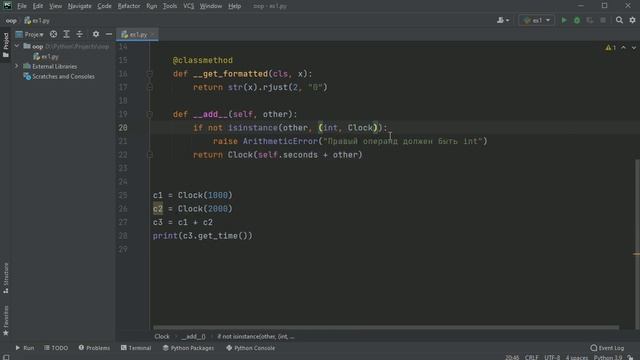Click the PyCharm logo icon in title bar
The image size is (640, 360).
tap(7, 6)
